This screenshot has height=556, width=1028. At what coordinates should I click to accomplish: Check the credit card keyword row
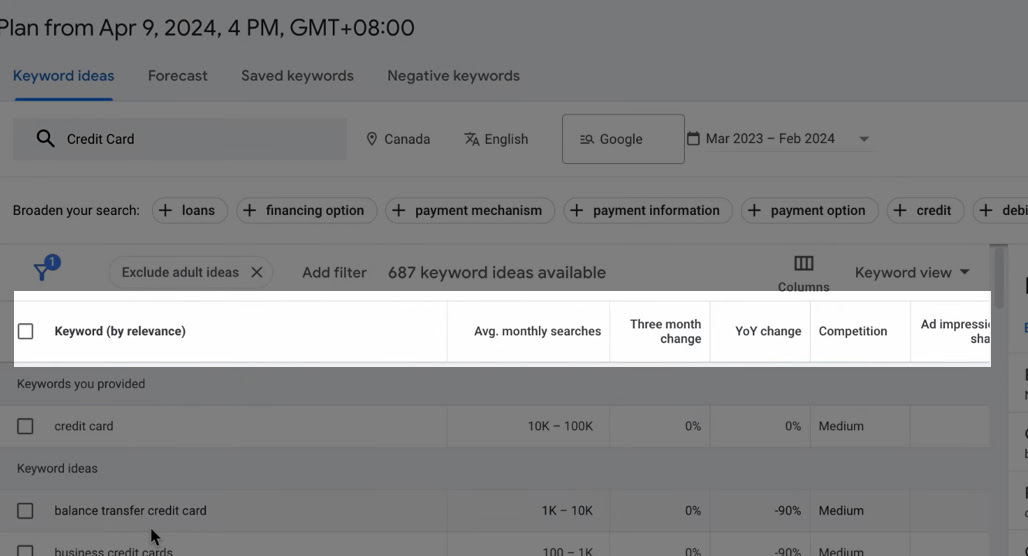(x=25, y=426)
